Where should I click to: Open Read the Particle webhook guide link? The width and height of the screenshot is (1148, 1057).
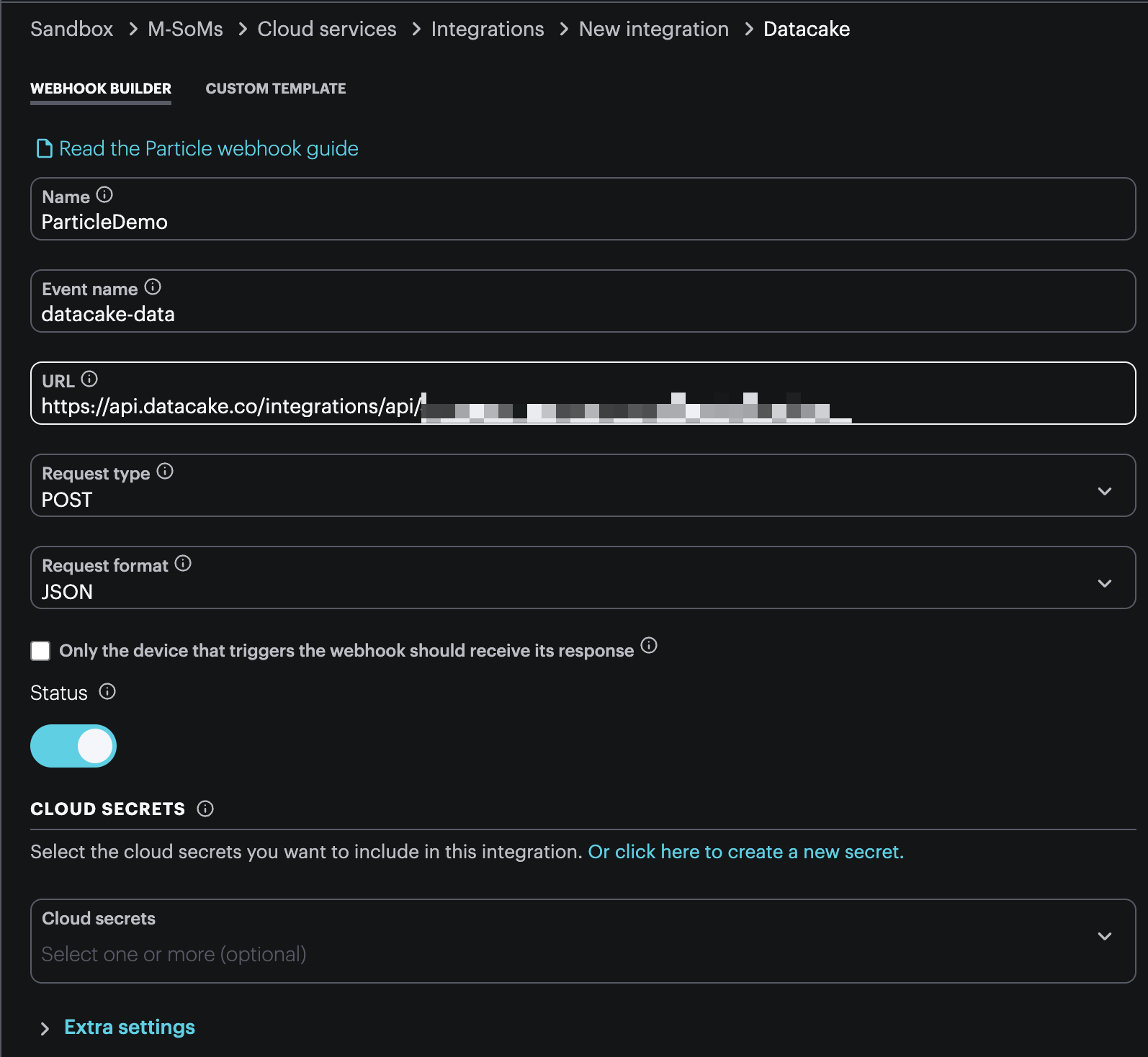click(209, 148)
